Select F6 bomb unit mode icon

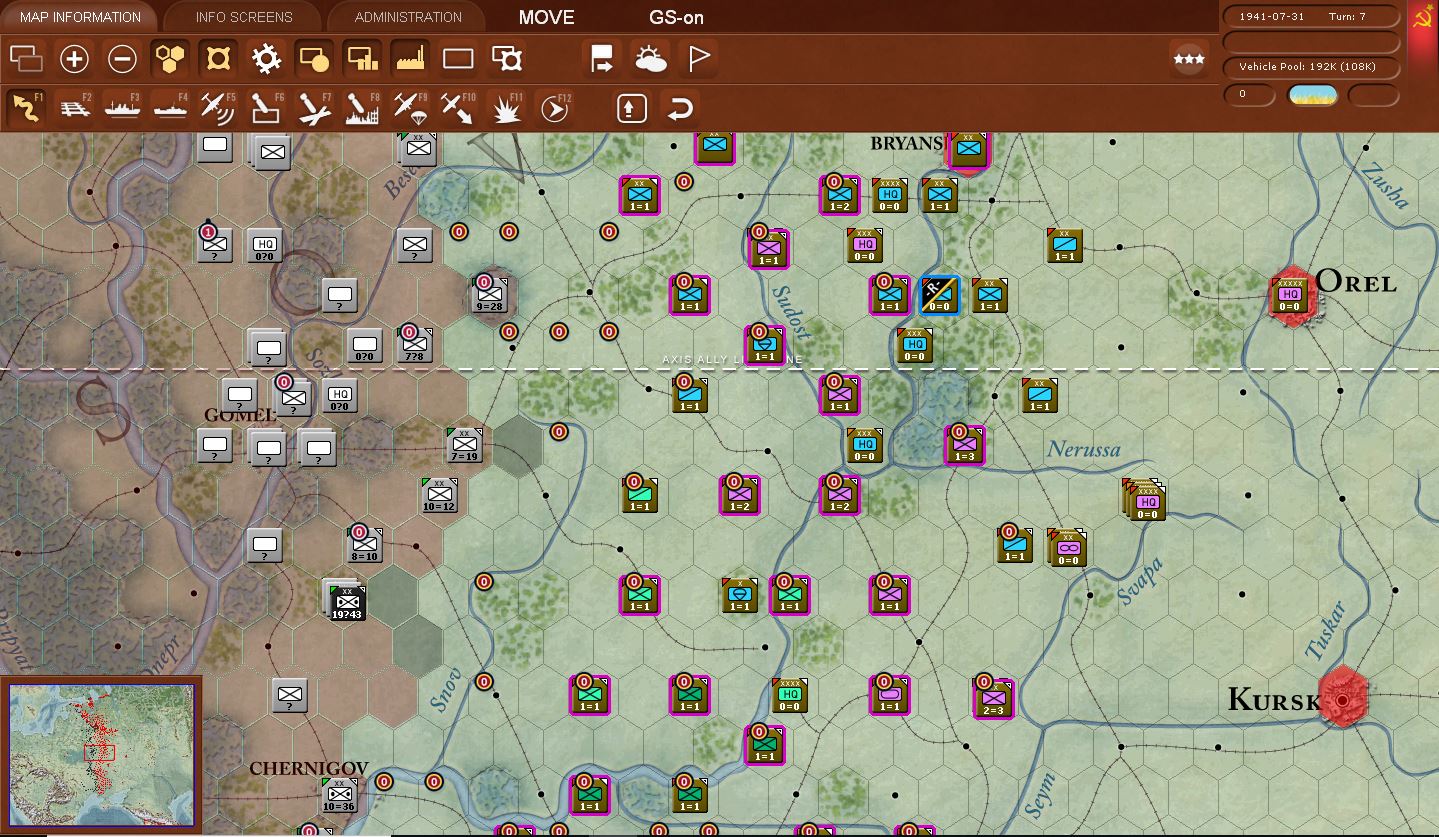pyautogui.click(x=266, y=108)
